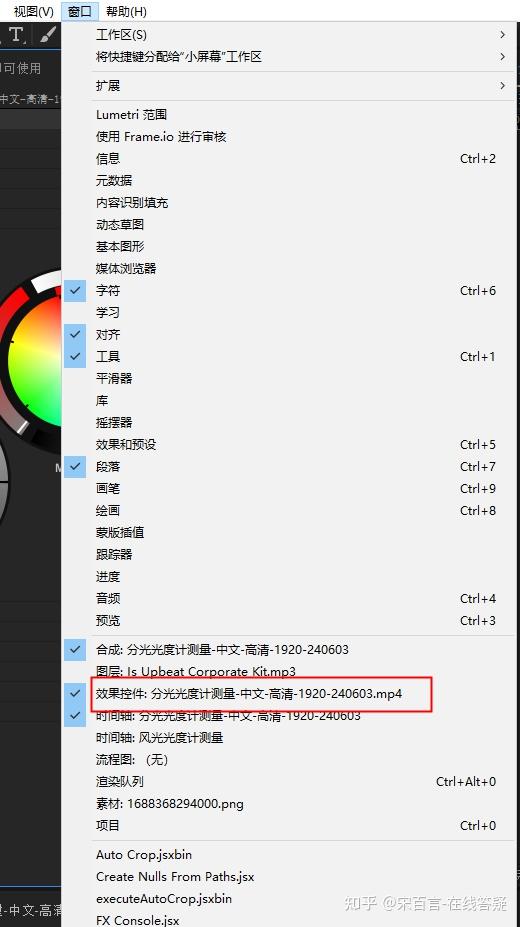Expand the 扩展 submenu arrow
520x927 pixels.
502,86
